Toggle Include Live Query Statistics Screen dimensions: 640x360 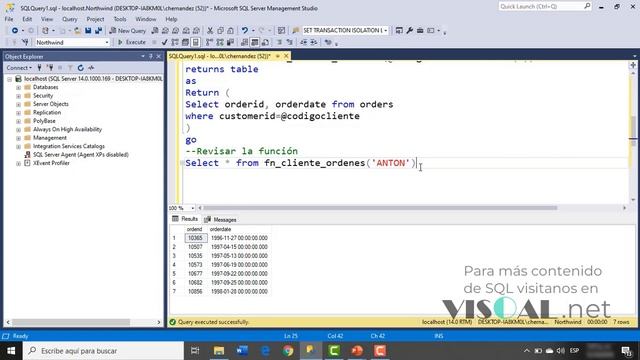pyautogui.click(x=220, y=42)
